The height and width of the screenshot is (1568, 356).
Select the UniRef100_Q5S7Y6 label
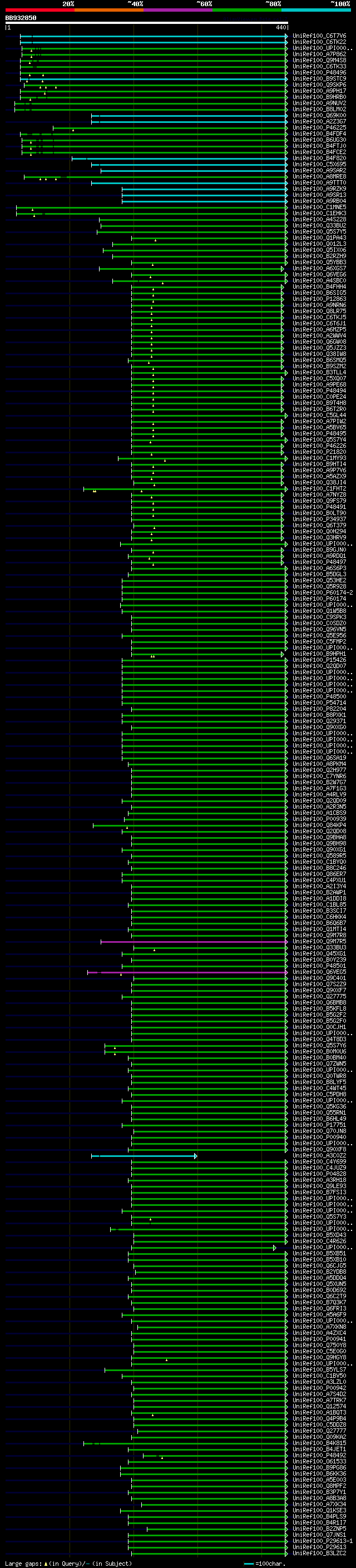319,1046
